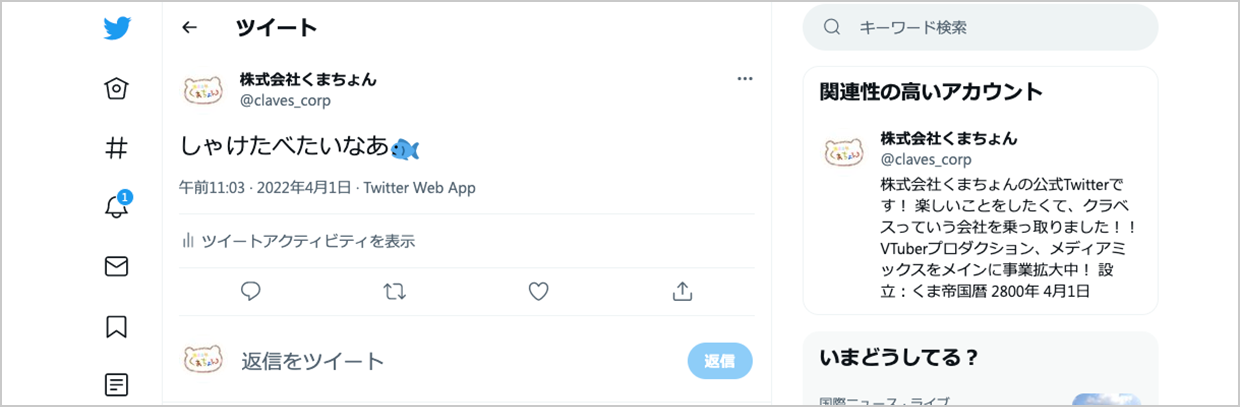Go back using the arrow icon

pos(190,29)
